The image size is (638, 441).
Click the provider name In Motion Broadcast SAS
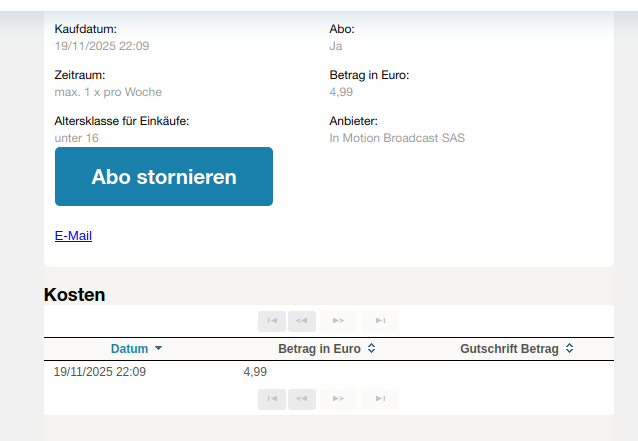[397, 138]
